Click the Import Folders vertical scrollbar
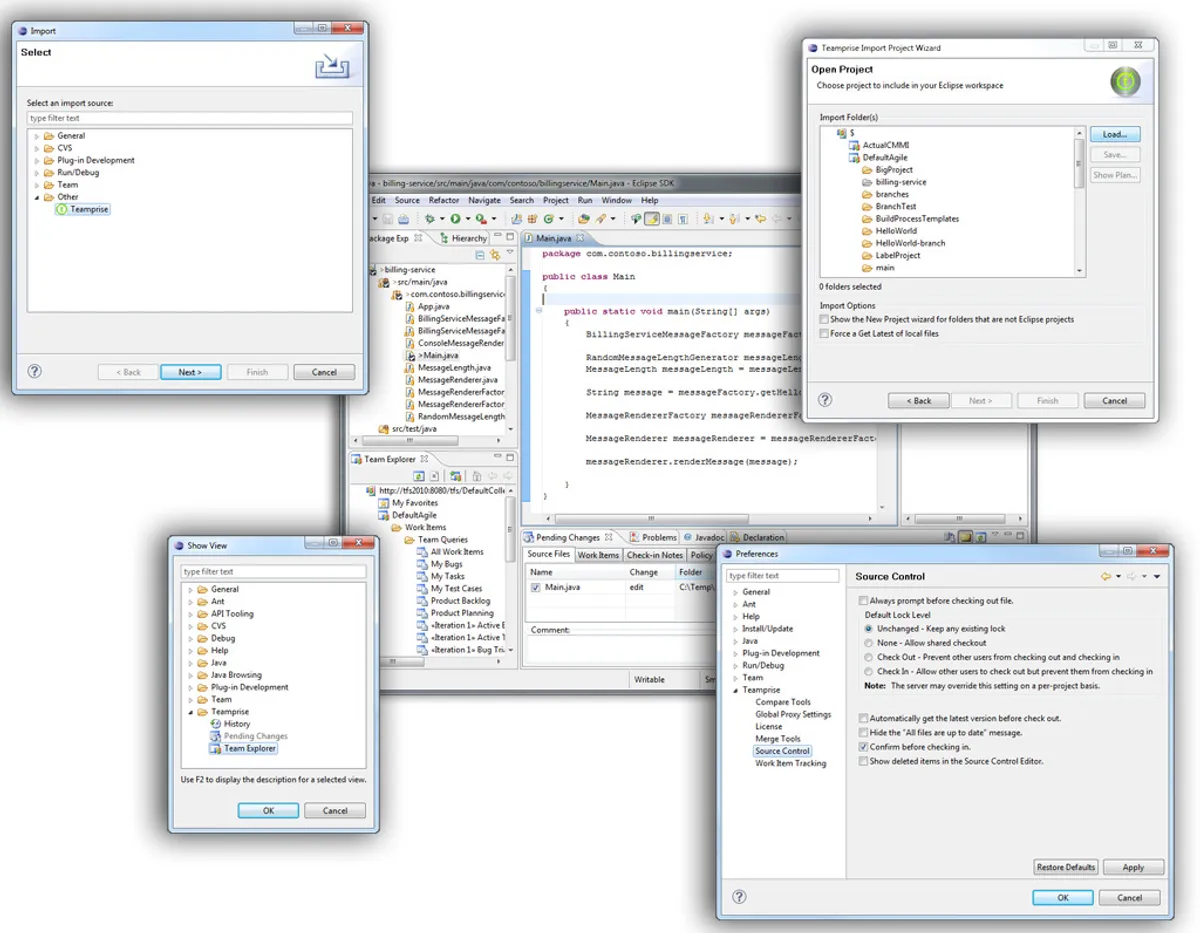Viewport: 1200px width, 933px height. click(x=1079, y=202)
